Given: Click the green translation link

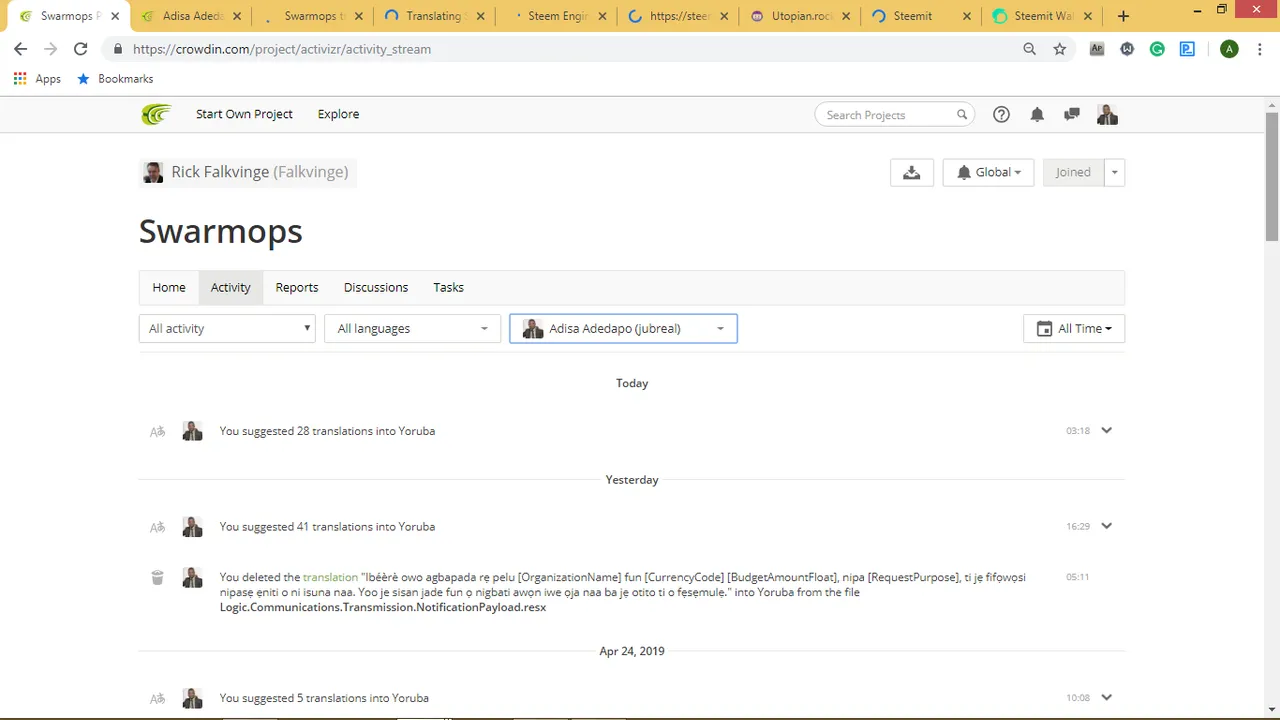Looking at the screenshot, I should (330, 577).
